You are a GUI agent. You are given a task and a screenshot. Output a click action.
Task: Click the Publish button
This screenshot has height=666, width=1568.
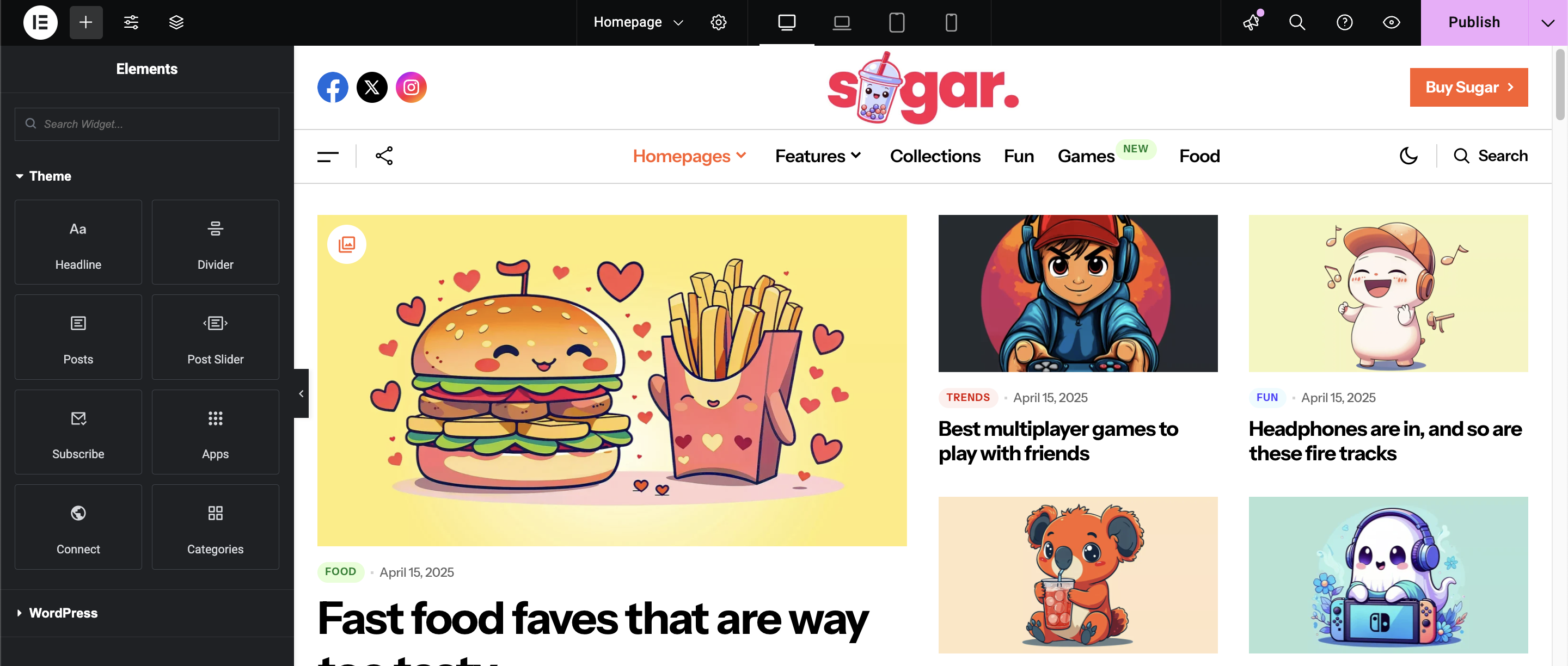[1474, 22]
